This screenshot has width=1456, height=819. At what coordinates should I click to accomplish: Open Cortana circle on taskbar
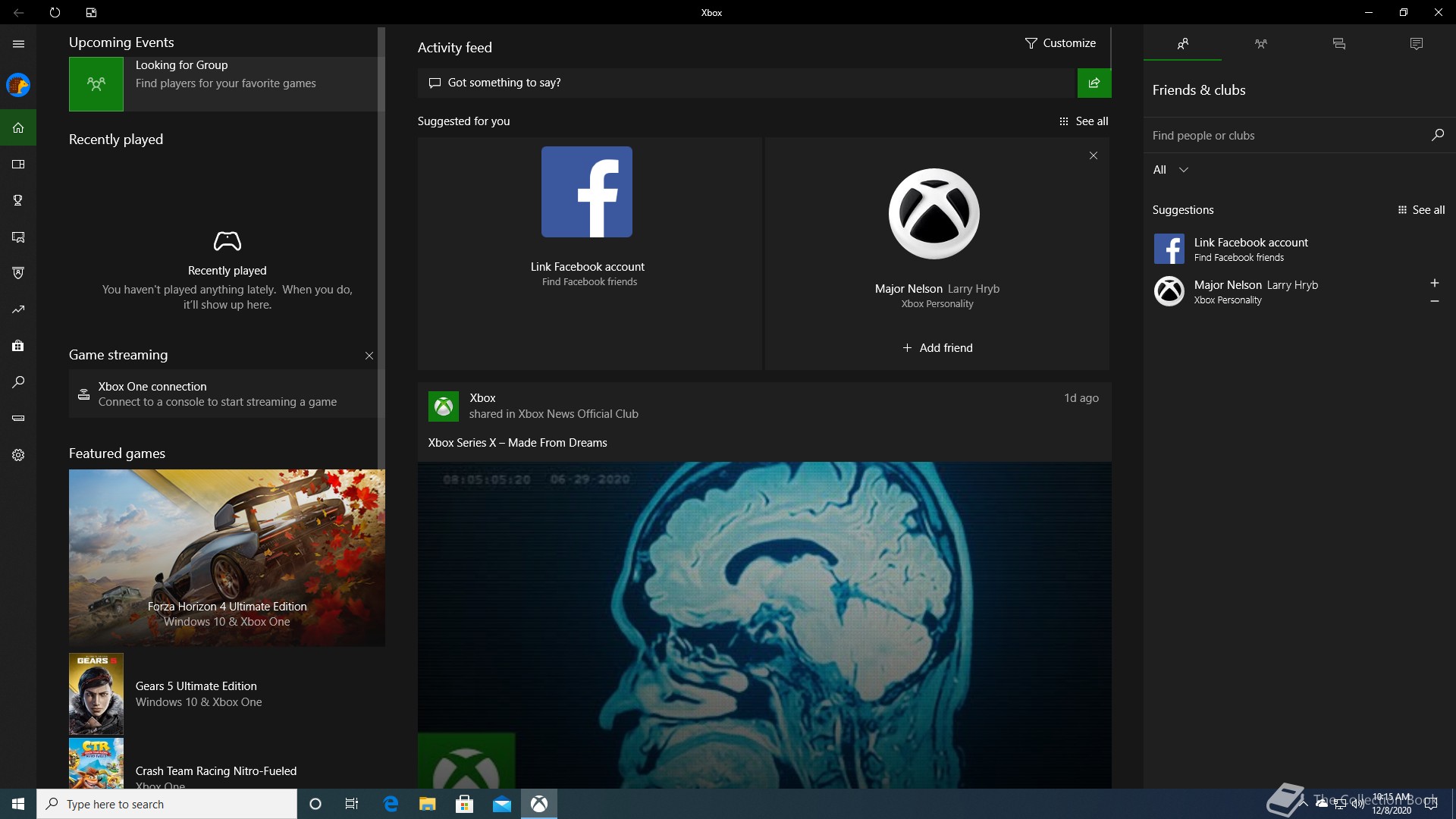tap(315, 804)
